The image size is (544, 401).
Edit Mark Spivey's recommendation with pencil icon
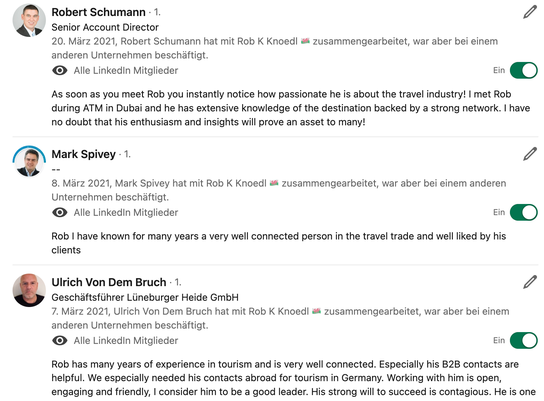tap(530, 154)
